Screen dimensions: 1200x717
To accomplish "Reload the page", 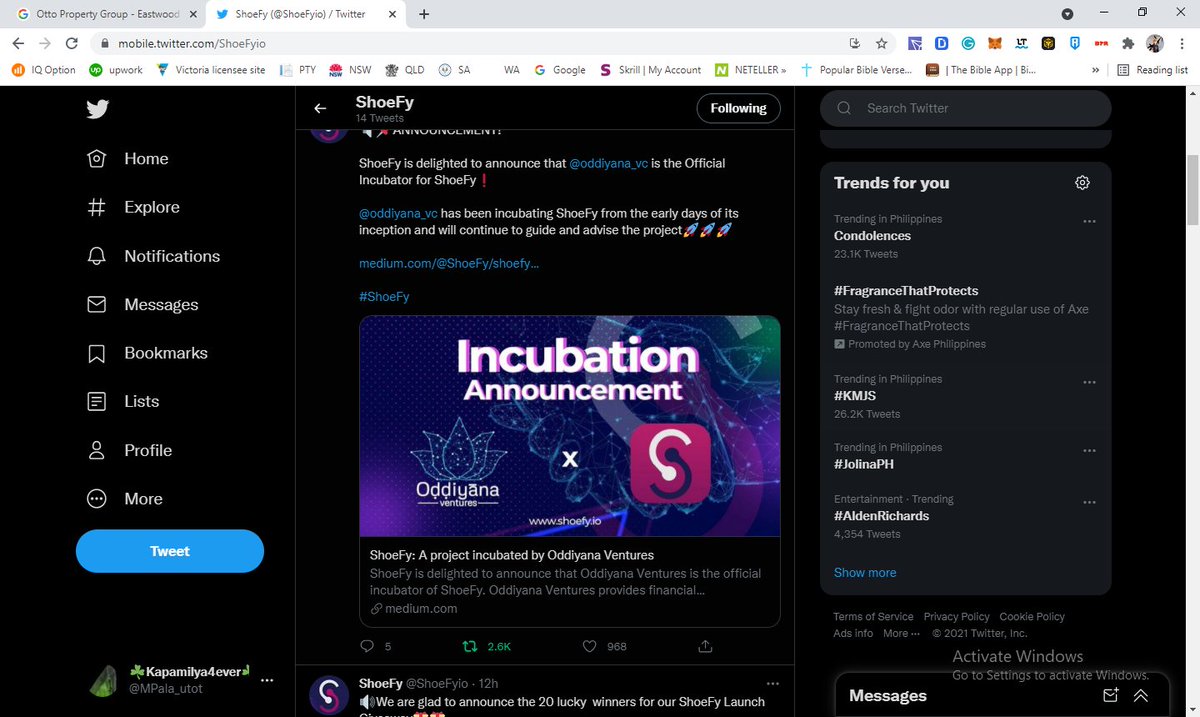I will pos(72,43).
